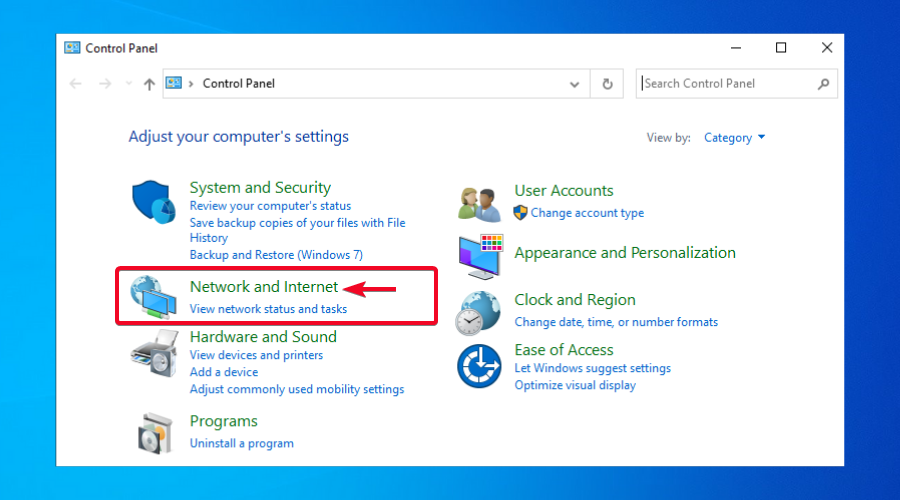Open Clock and Region category

(x=575, y=300)
